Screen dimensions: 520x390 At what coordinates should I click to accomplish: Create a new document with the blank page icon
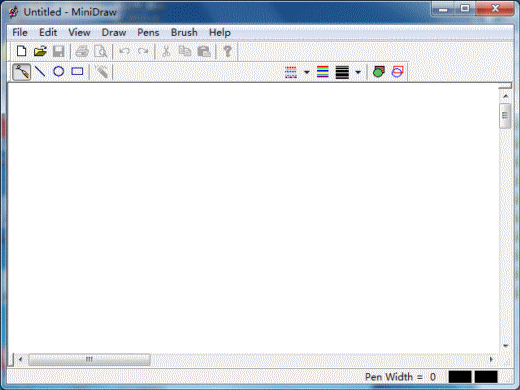(x=21, y=51)
